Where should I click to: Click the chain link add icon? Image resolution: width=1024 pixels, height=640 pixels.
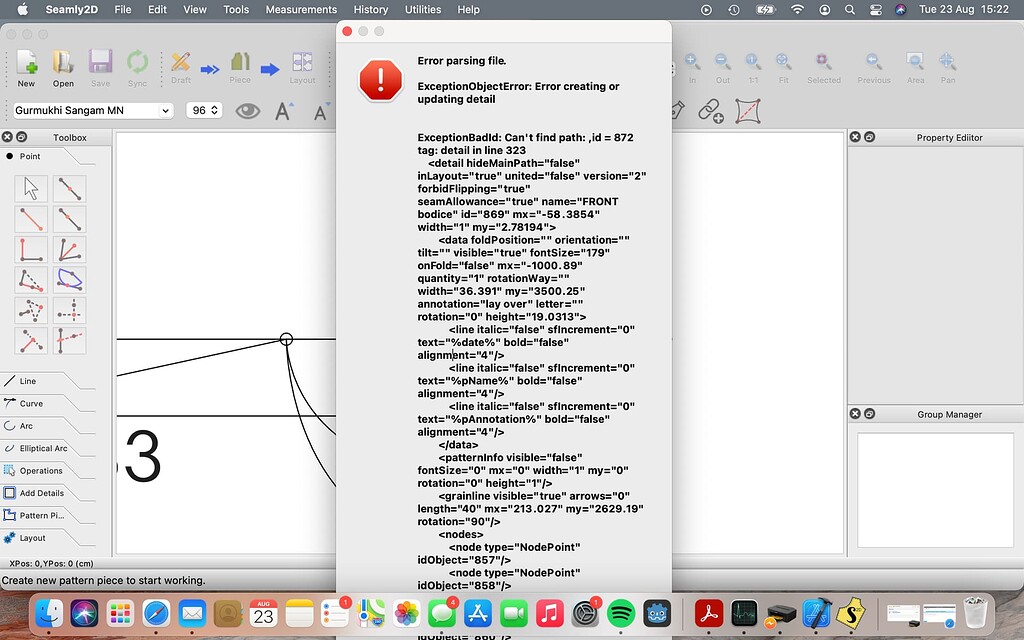tap(709, 110)
